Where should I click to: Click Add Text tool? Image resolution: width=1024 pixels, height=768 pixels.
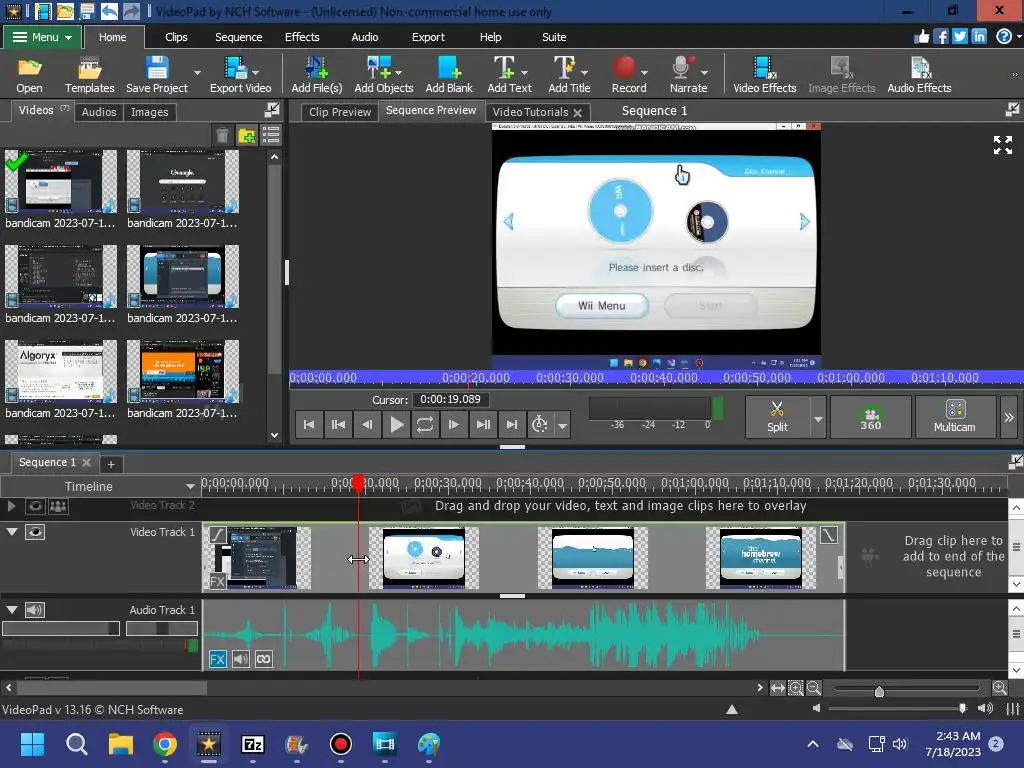click(509, 74)
